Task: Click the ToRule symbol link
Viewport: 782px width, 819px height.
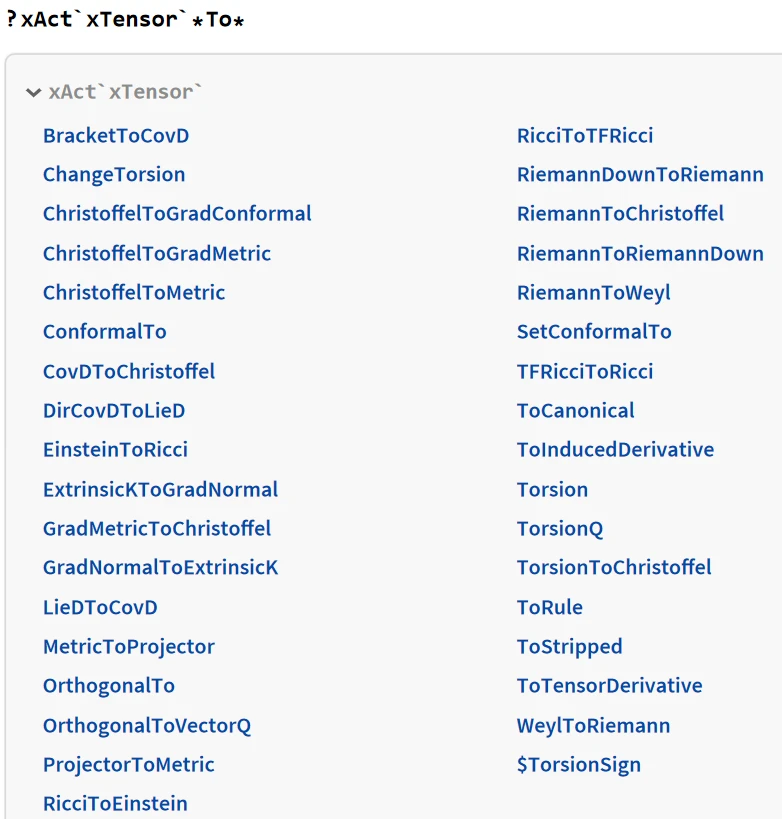Action: click(x=550, y=608)
